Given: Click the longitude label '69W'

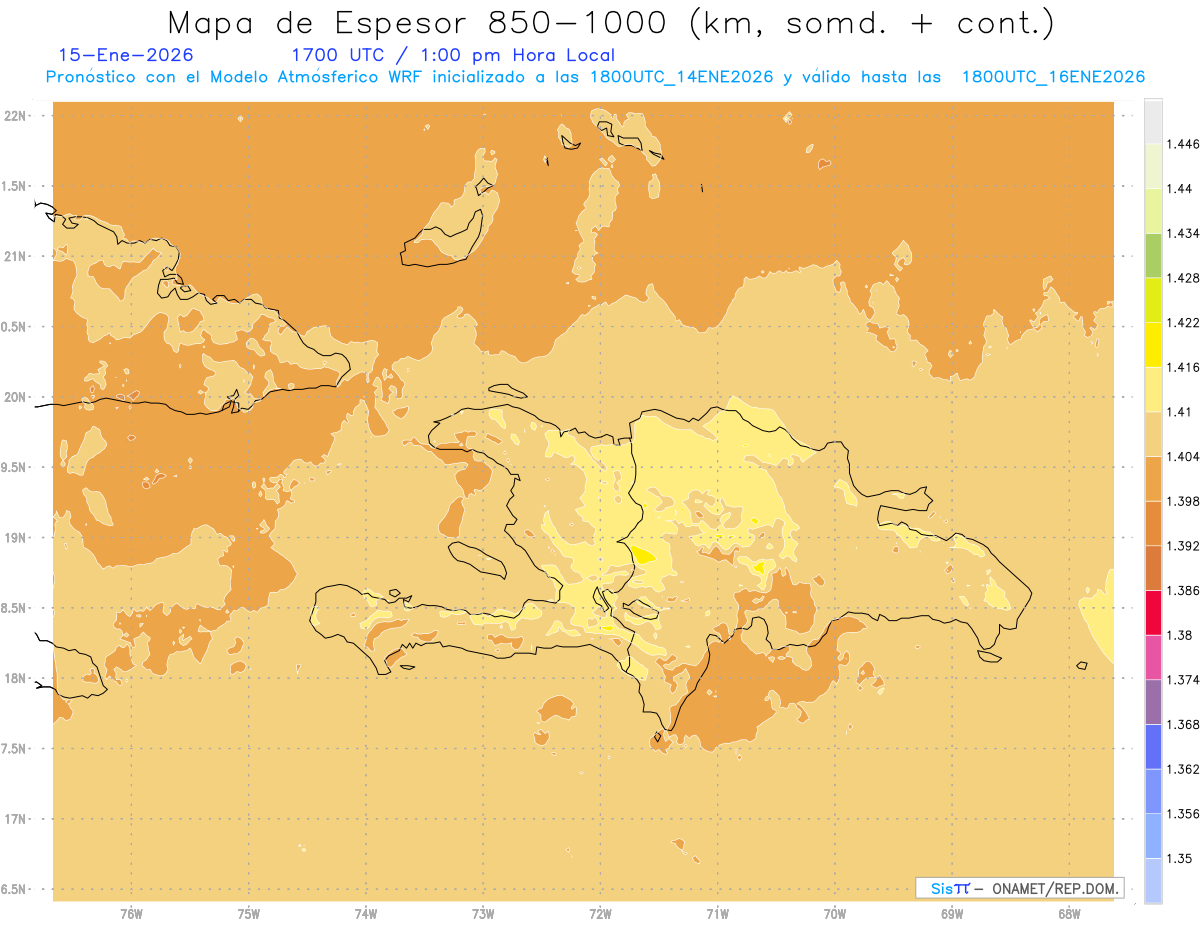Looking at the screenshot, I should coord(952,914).
